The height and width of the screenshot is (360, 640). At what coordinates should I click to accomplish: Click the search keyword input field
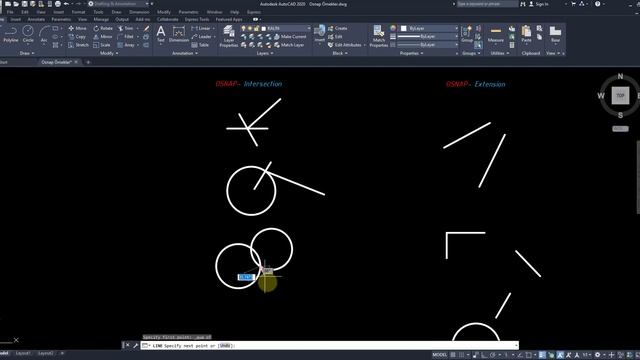pos(487,4)
